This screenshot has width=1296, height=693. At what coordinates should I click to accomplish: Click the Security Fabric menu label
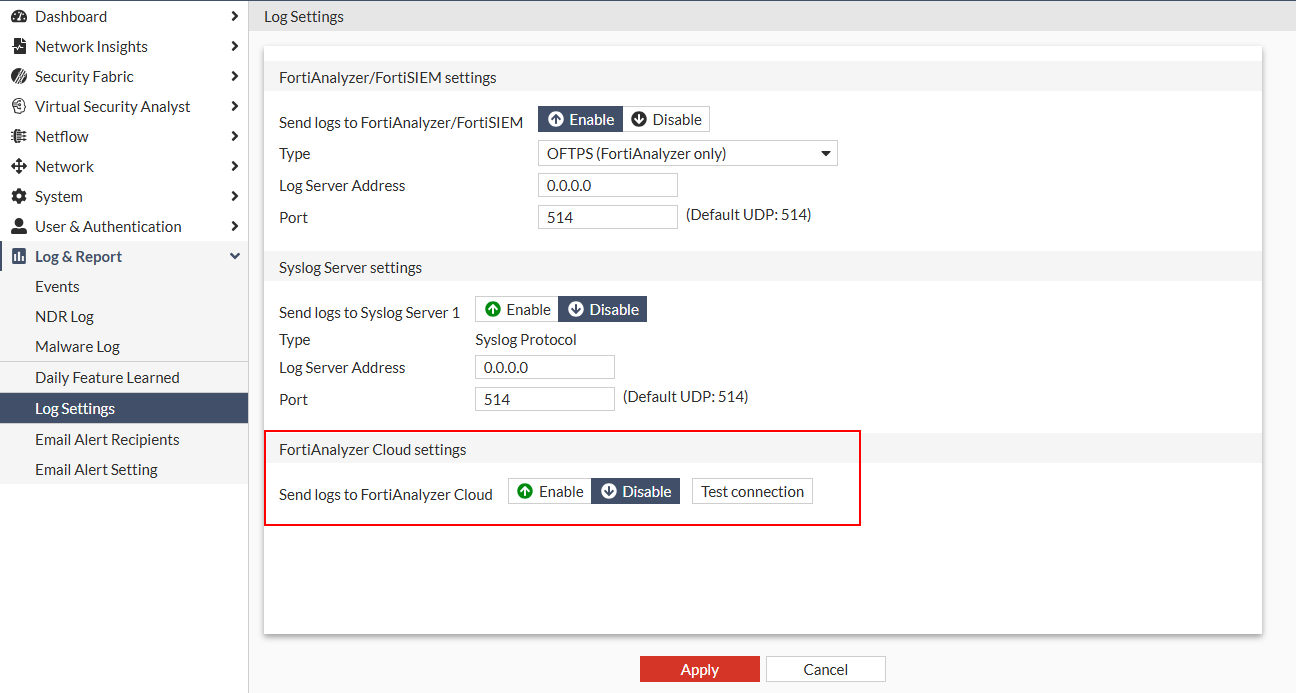pos(84,76)
